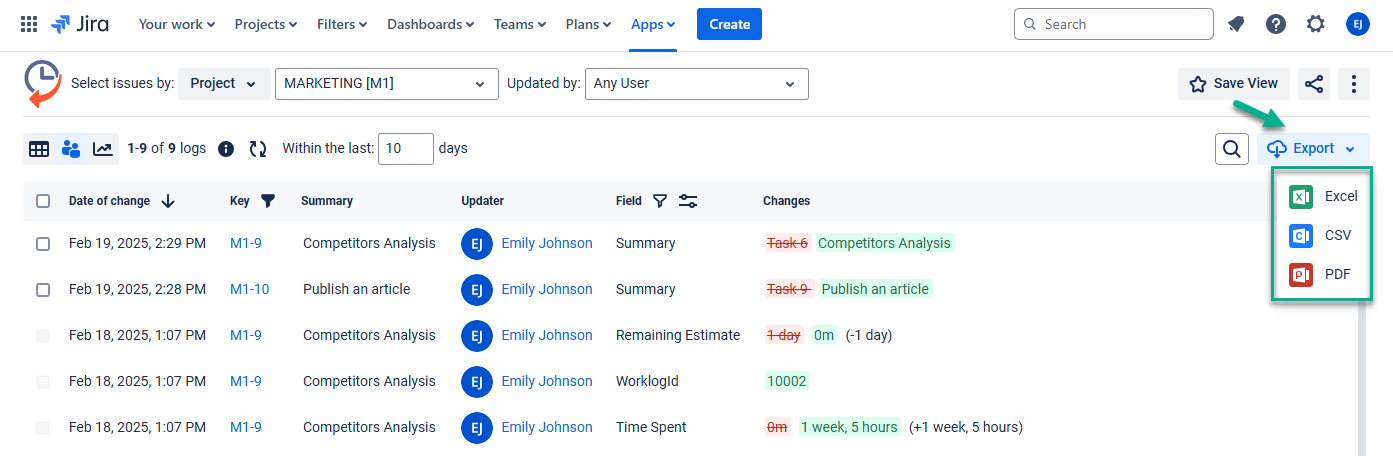This screenshot has width=1393, height=456.
Task: Open the help question mark icon
Action: (1276, 24)
